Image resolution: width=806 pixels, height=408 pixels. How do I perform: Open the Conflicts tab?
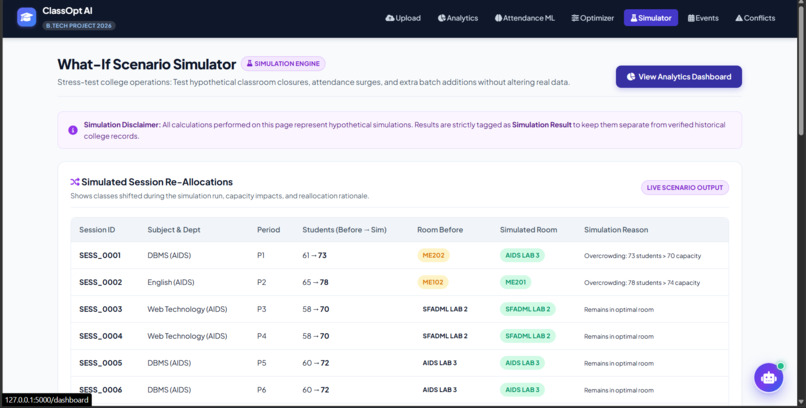755,18
